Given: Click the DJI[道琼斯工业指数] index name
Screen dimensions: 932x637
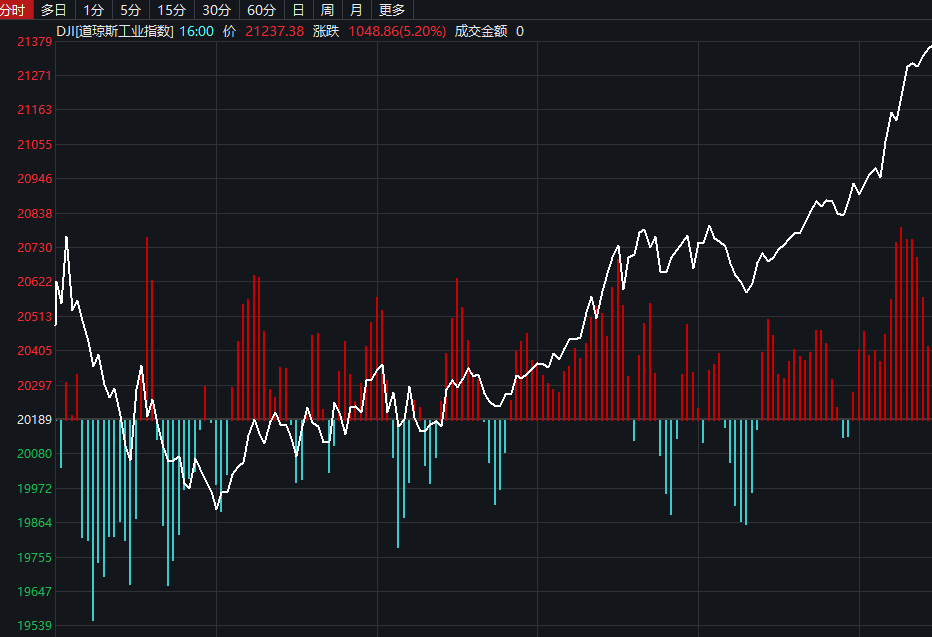Looking at the screenshot, I should [115, 31].
